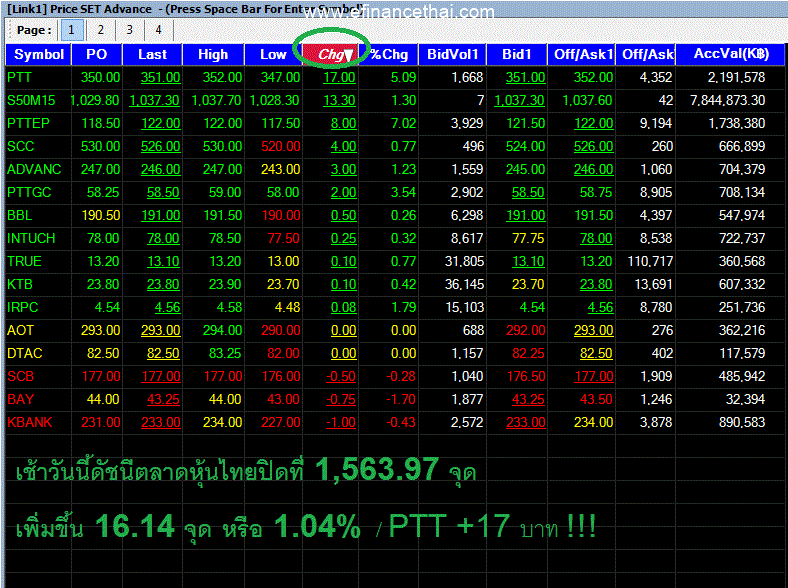This screenshot has width=788, height=588.
Task: Click BAY last price 43.25
Action: point(163,400)
